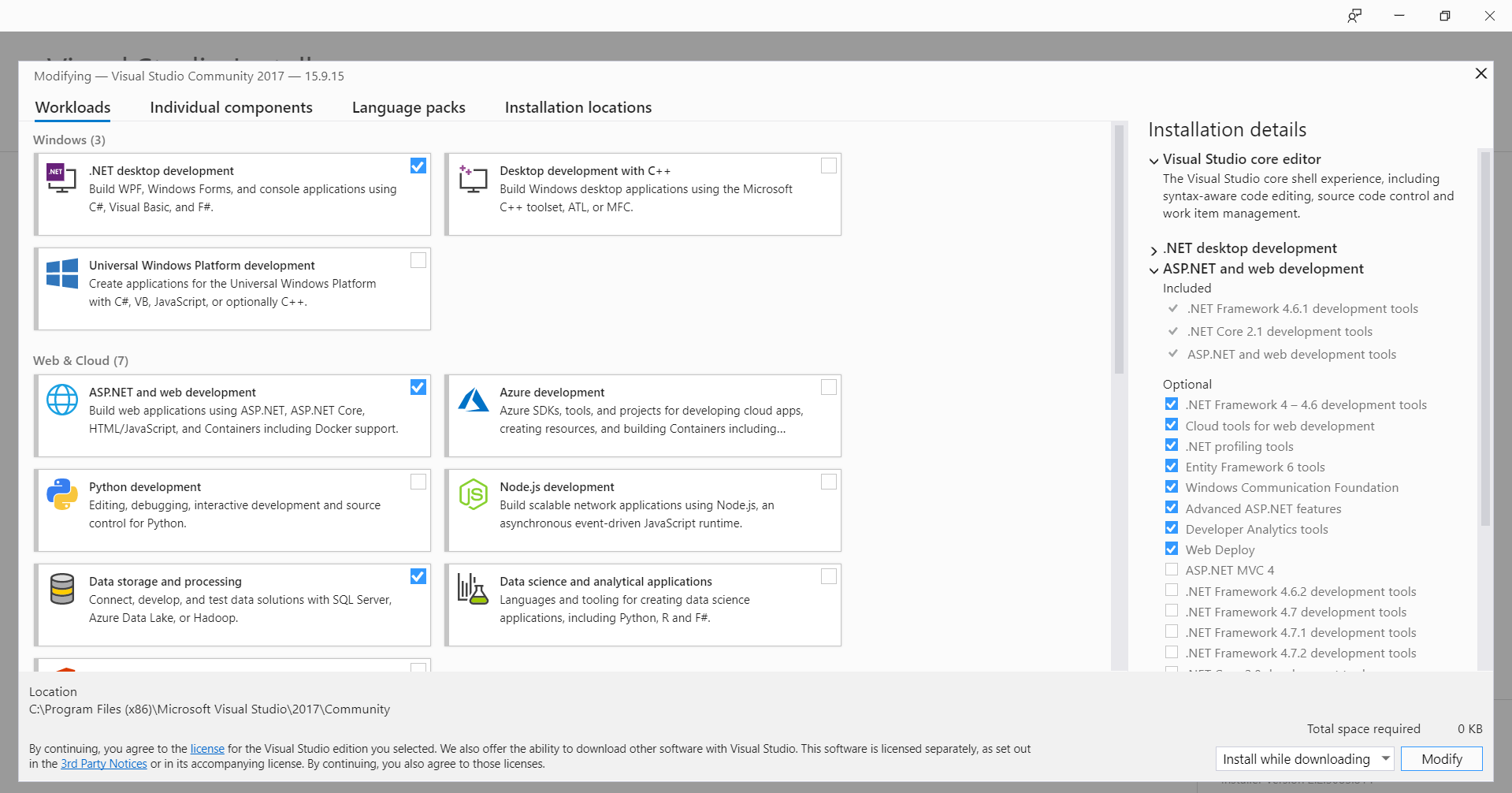Close the Modifying dialog with the X

(x=1481, y=73)
